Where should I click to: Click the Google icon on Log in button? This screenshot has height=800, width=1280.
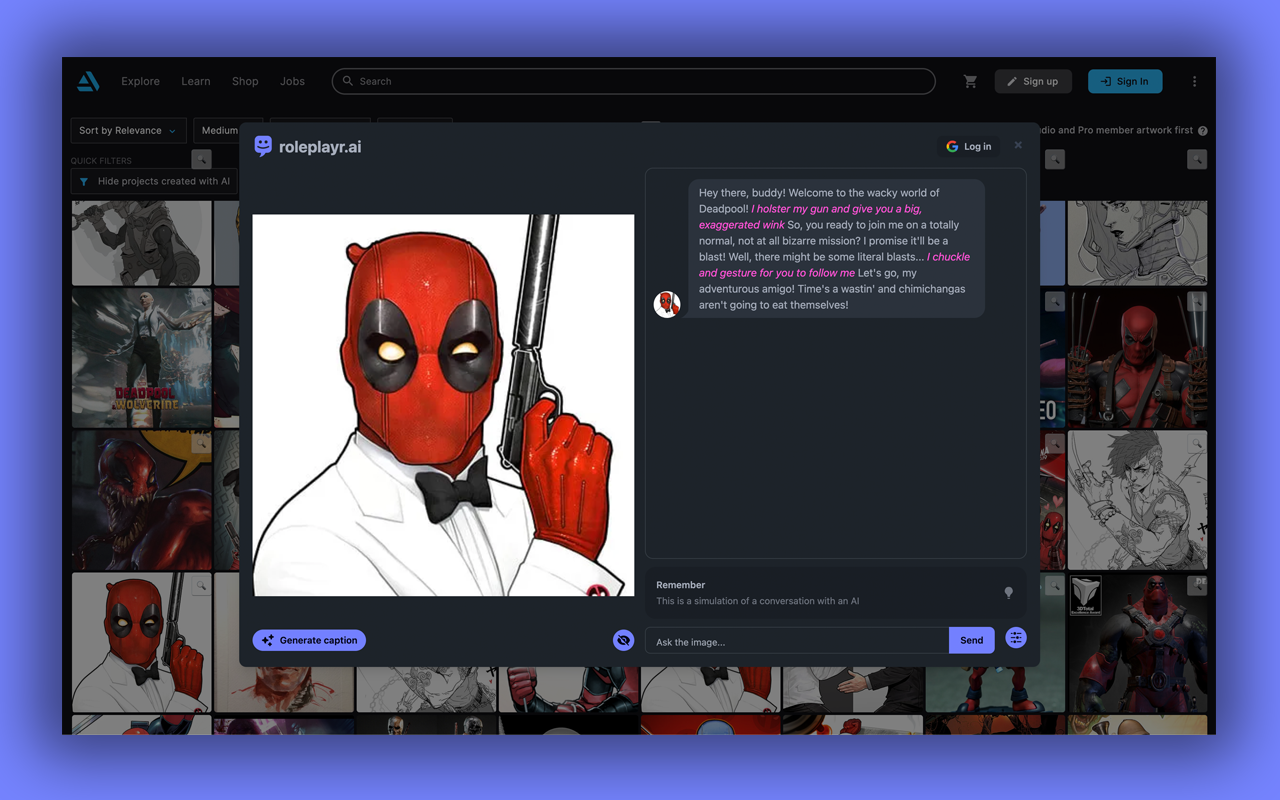(x=951, y=146)
